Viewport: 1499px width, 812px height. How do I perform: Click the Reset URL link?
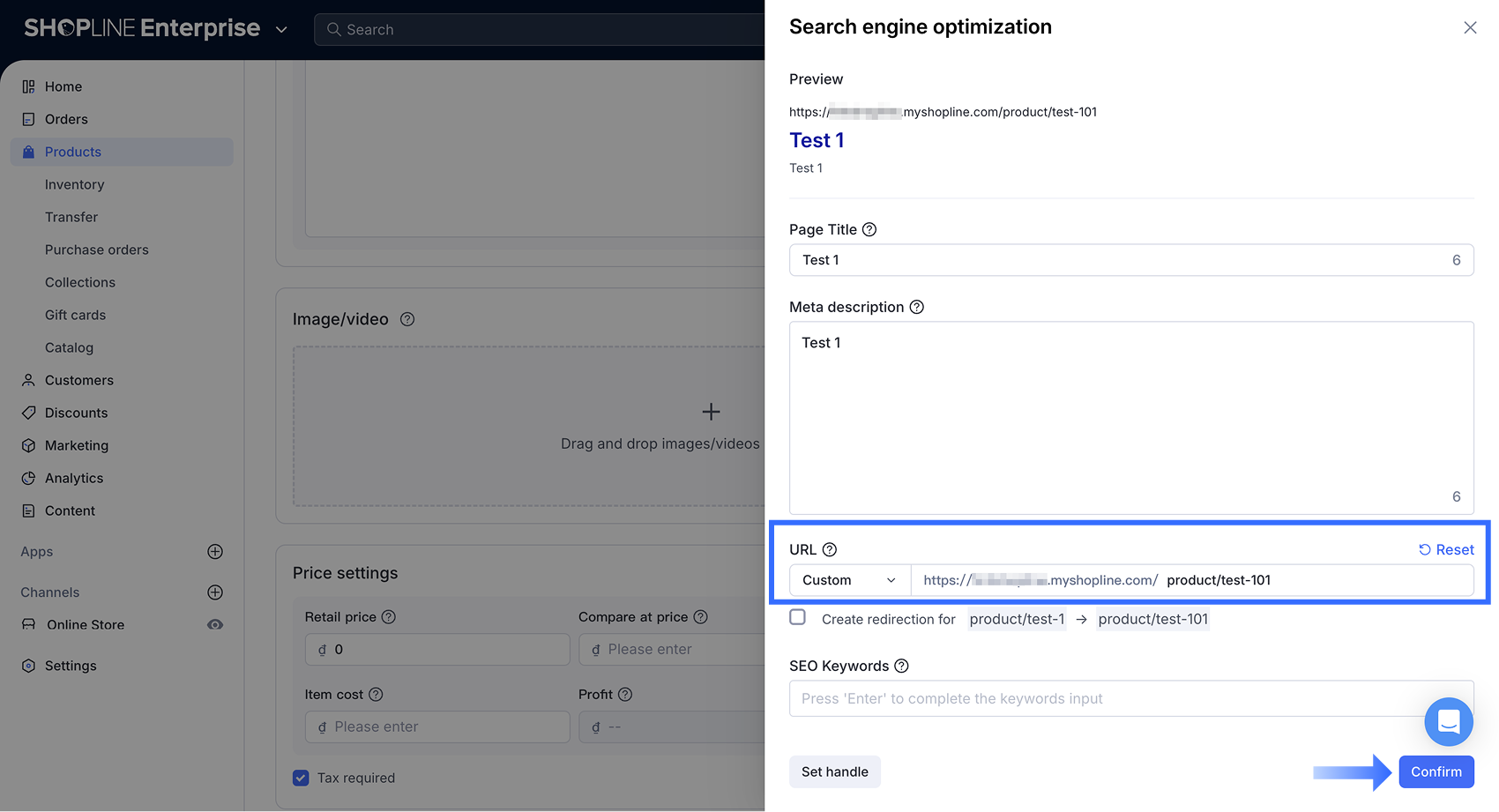point(1446,549)
